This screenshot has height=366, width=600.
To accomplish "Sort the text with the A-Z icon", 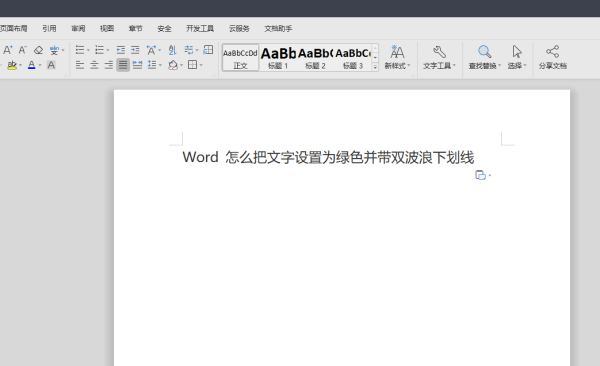I will pos(173,50).
